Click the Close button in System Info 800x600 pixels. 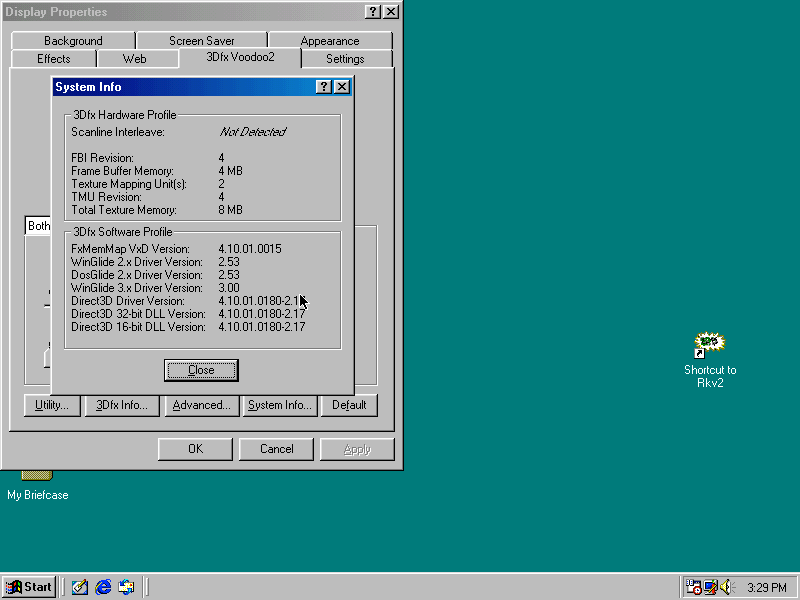pyautogui.click(x=201, y=370)
